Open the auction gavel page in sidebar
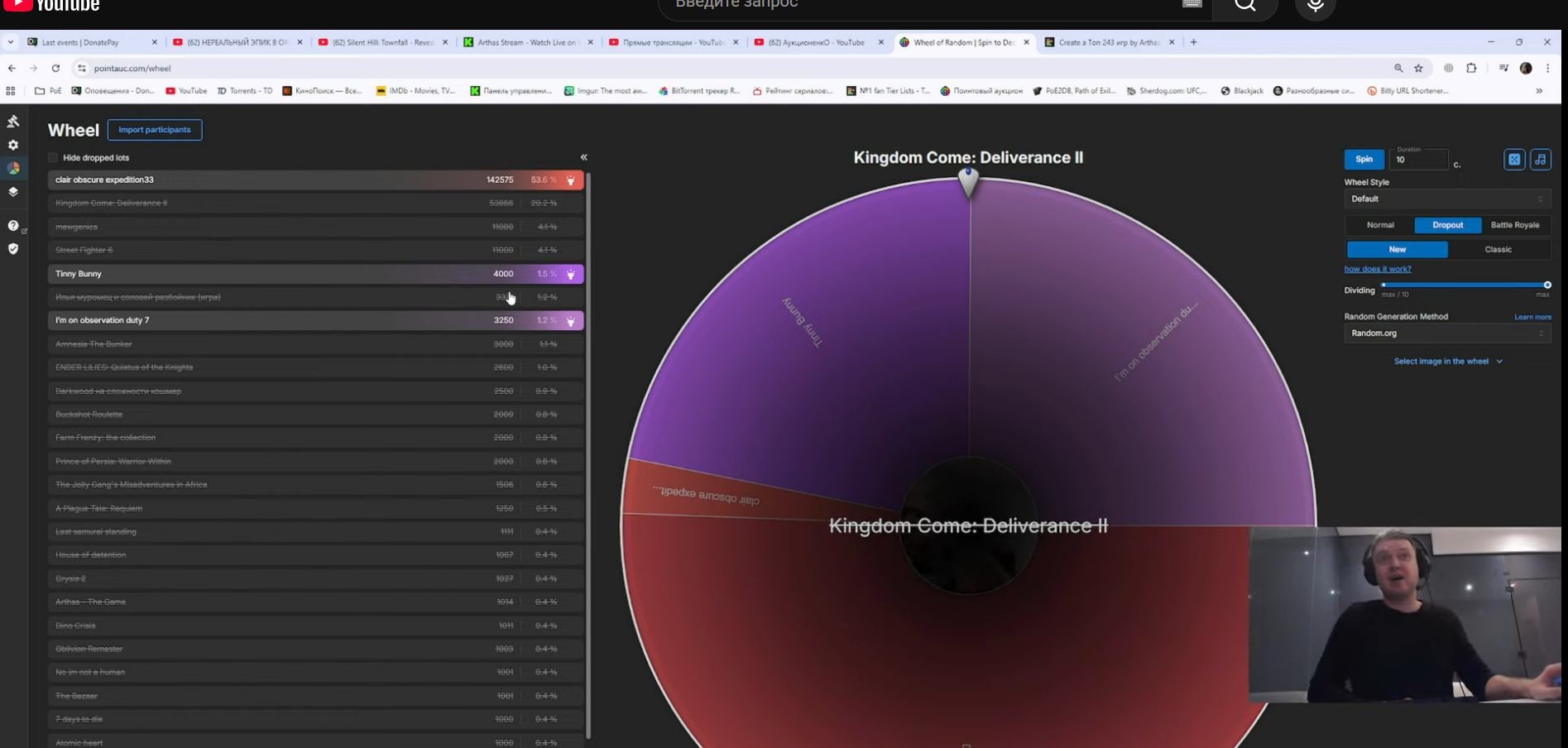Image resolution: width=1568 pixels, height=748 pixels. (13, 122)
